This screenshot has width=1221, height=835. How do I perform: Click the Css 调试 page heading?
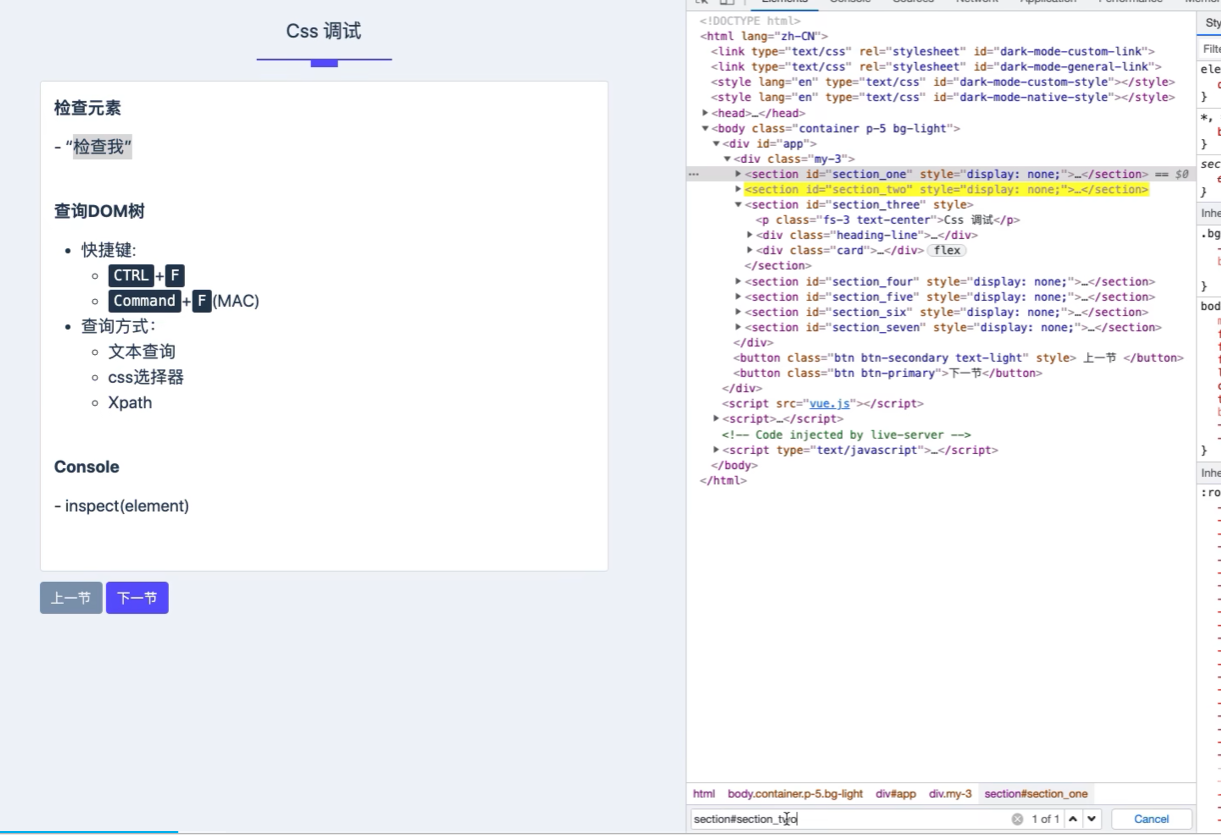(x=324, y=32)
